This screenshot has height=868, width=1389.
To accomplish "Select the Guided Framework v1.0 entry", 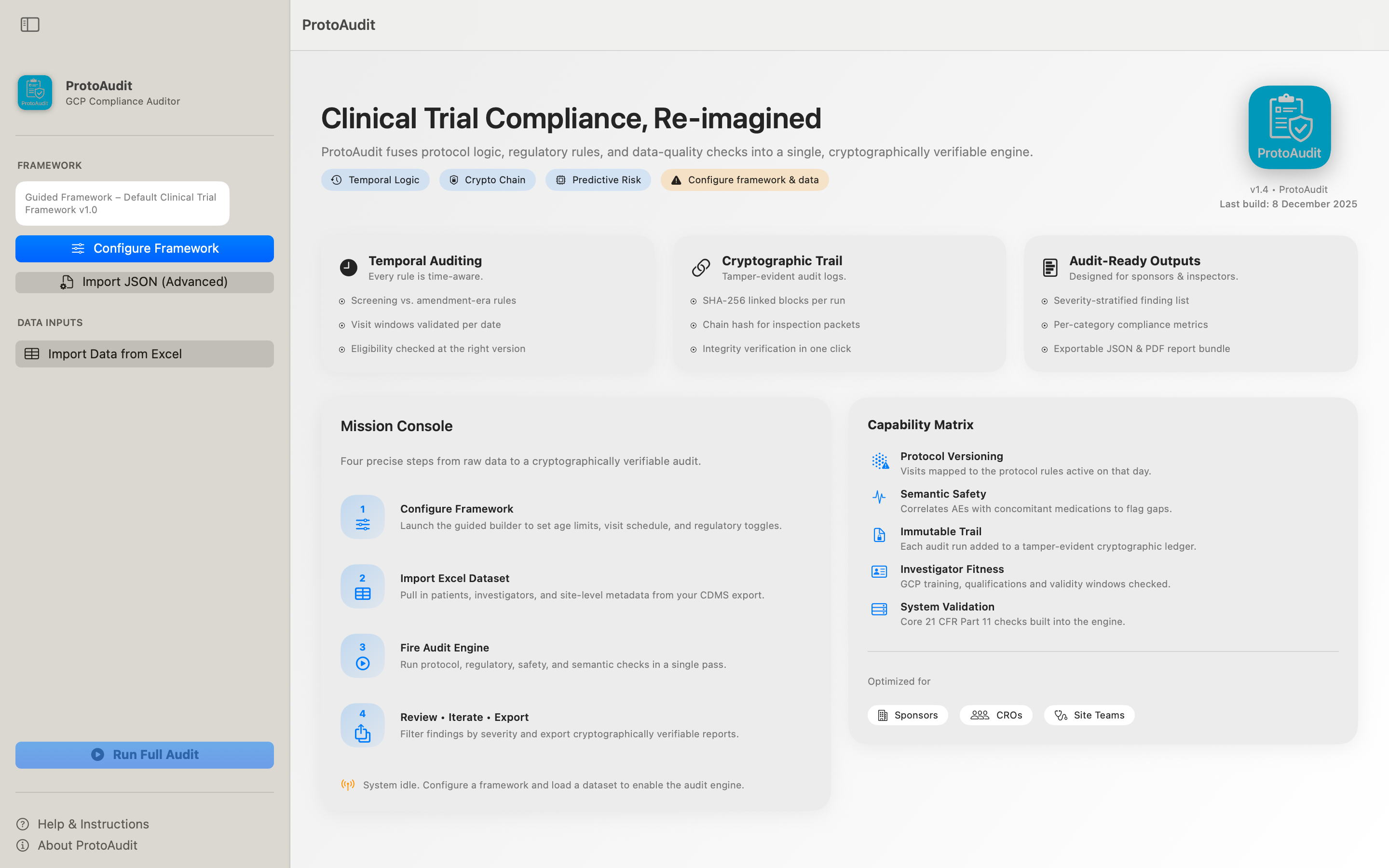I will click(122, 203).
